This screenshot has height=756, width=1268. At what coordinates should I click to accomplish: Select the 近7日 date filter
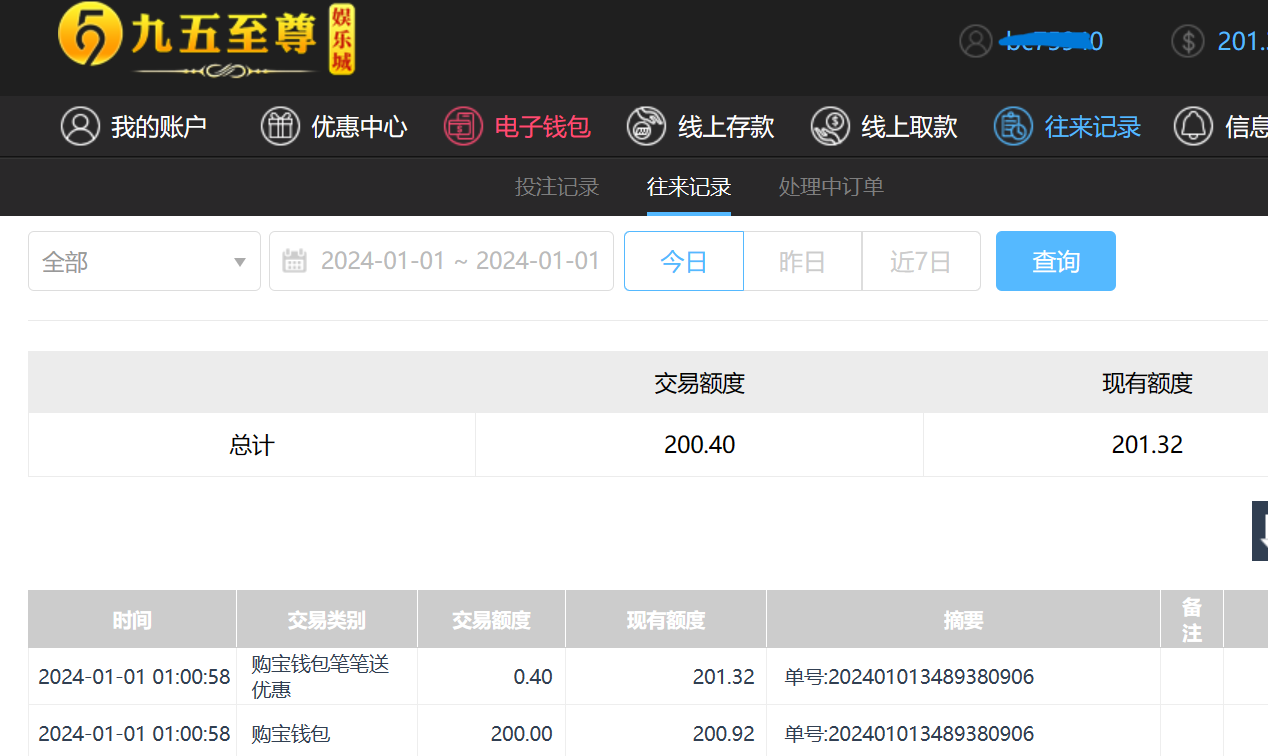[x=921, y=261]
